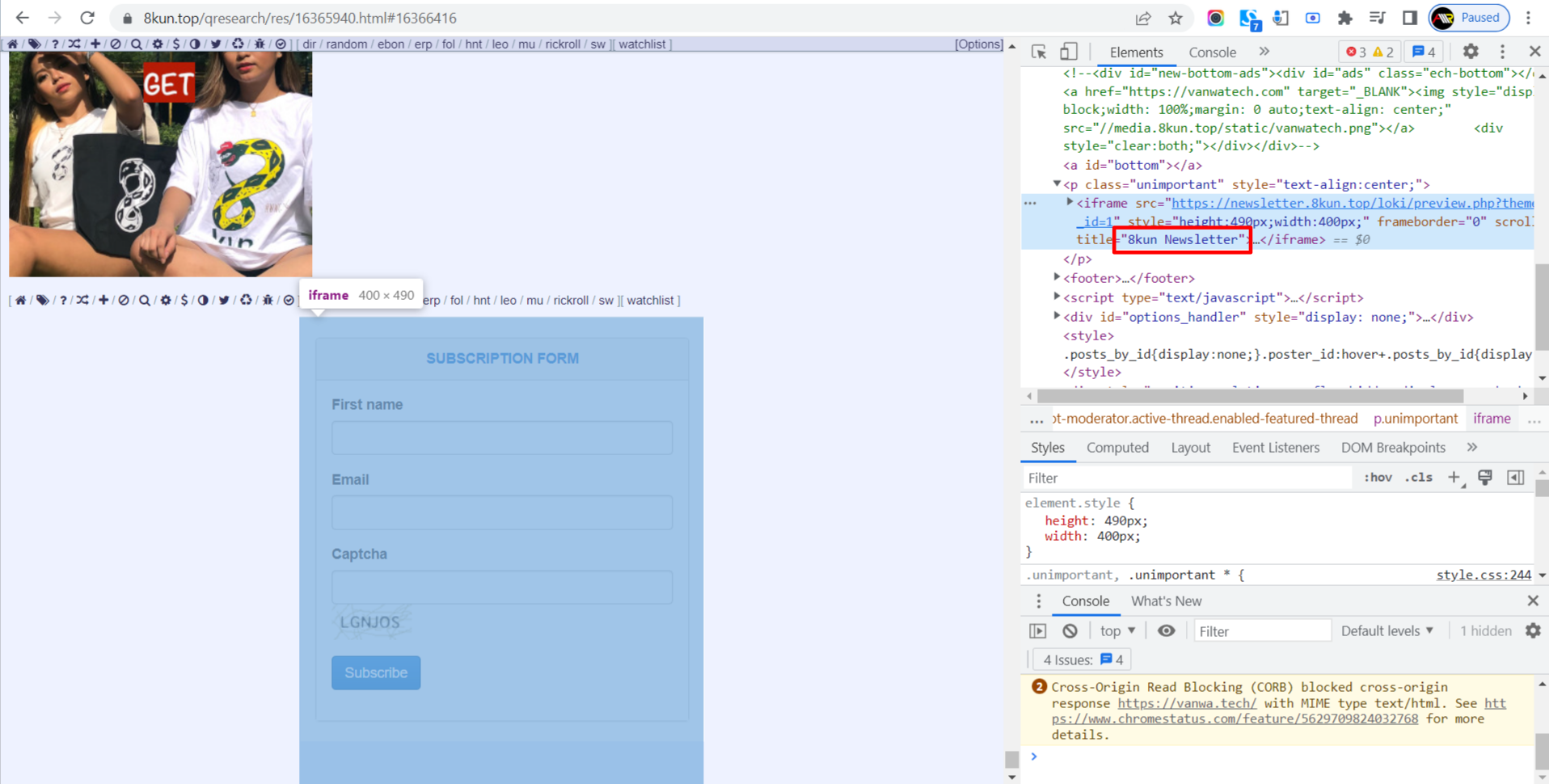Click the First name input field

pos(502,437)
